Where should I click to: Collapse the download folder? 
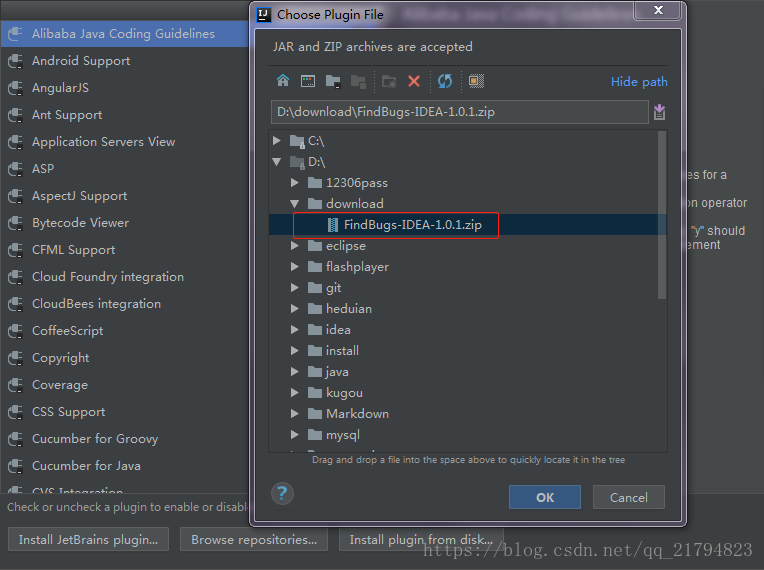pyautogui.click(x=295, y=204)
